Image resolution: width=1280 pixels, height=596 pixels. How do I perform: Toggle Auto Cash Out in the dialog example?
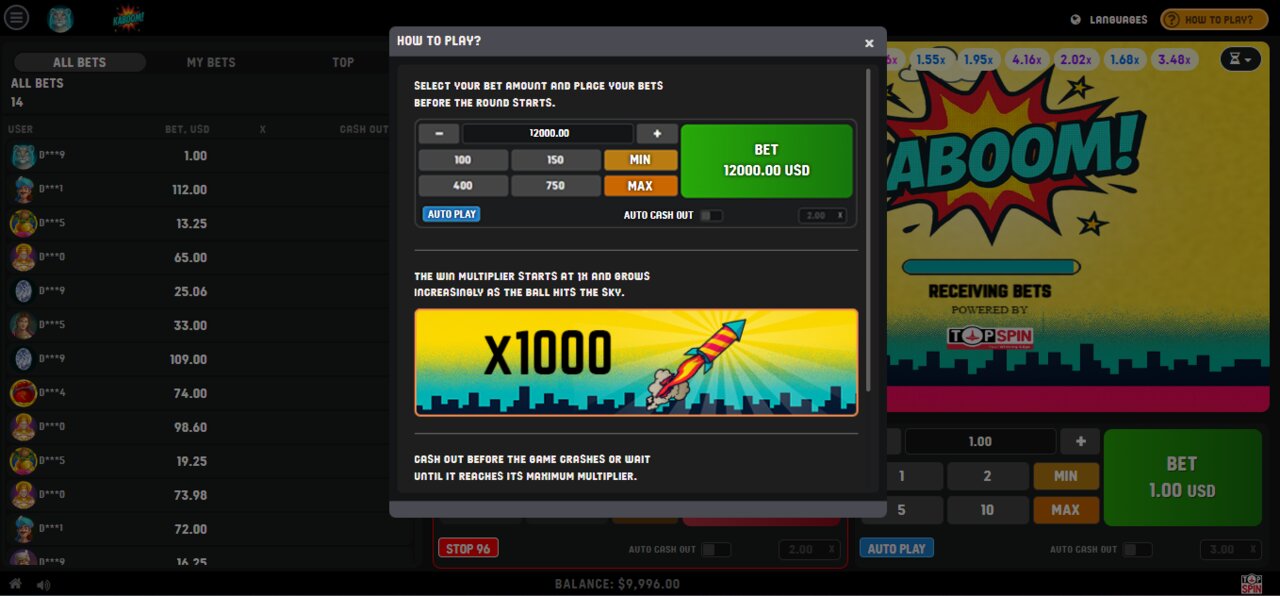(711, 215)
